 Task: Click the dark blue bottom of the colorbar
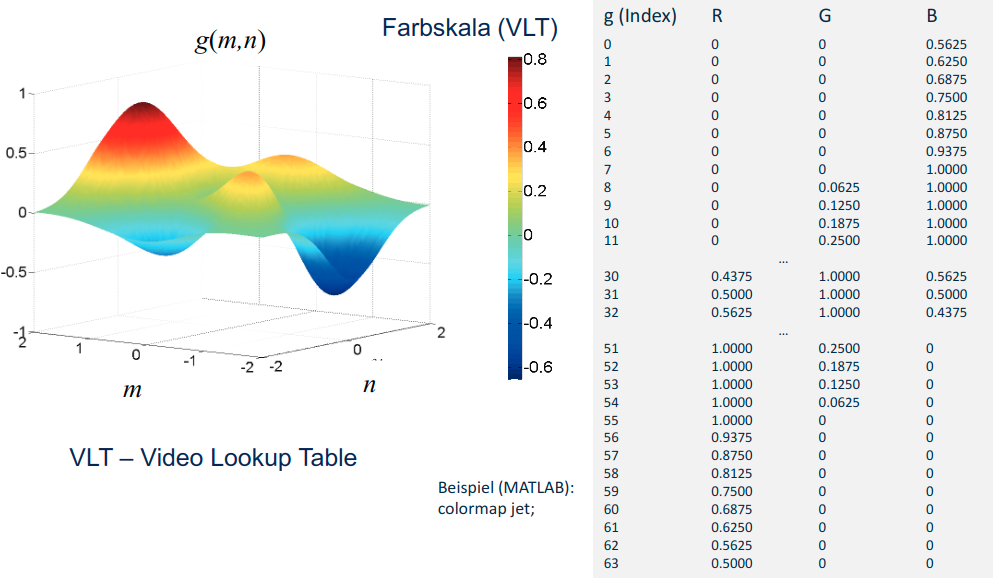click(x=514, y=372)
